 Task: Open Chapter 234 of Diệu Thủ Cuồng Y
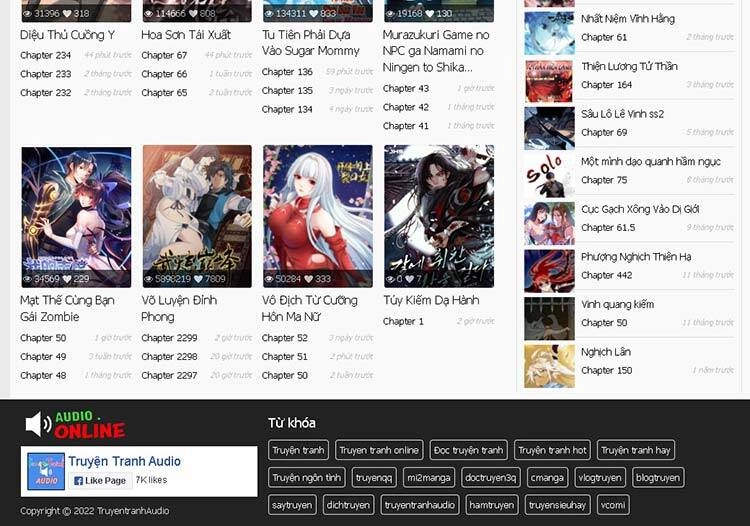click(x=45, y=55)
